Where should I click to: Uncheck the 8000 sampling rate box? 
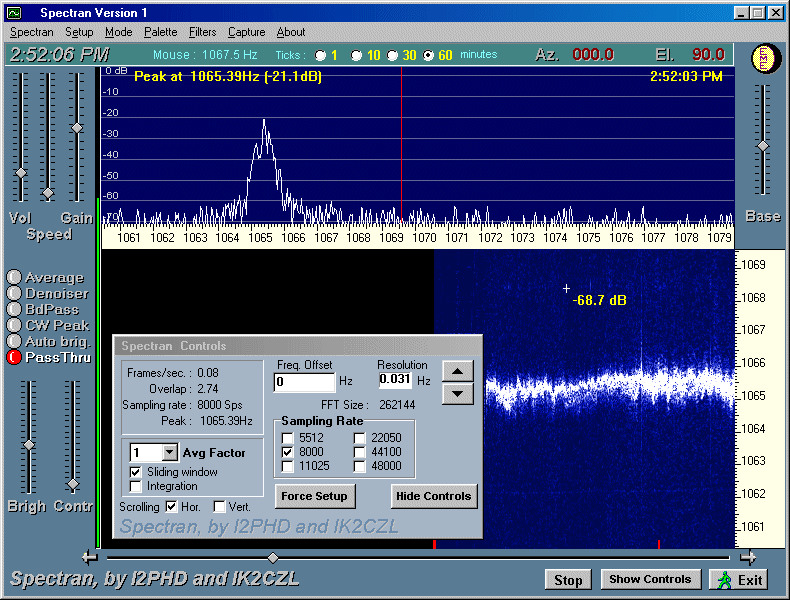click(288, 452)
